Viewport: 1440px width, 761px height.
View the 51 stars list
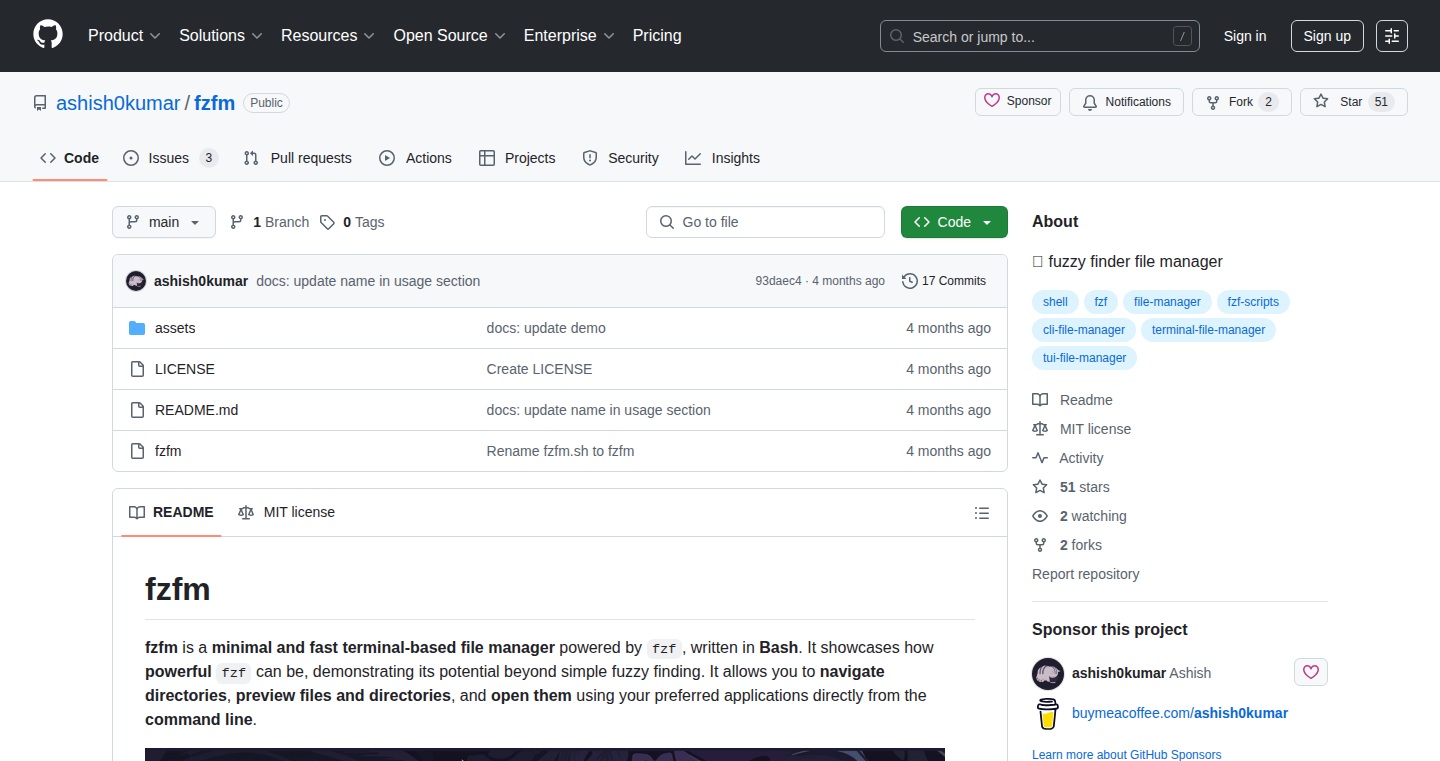[1071, 487]
